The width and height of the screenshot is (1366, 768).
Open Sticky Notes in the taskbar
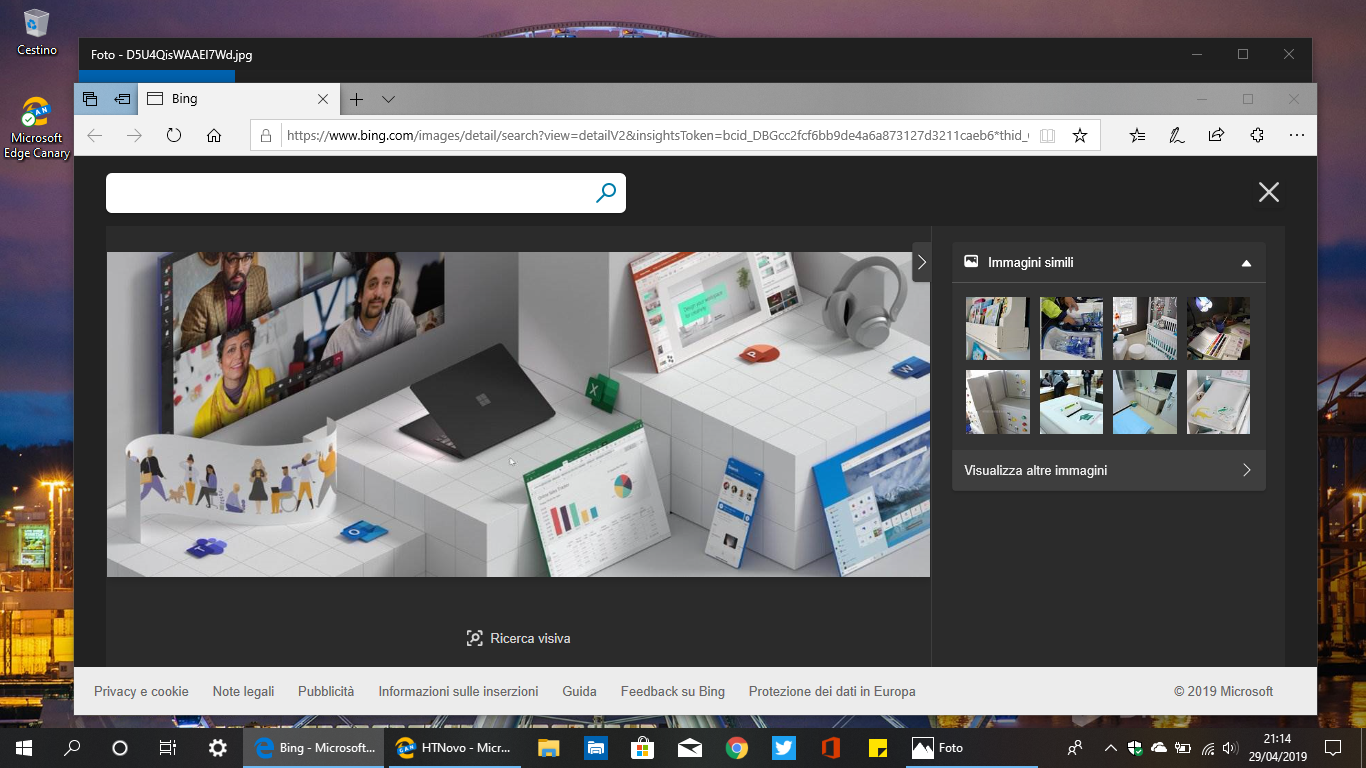coord(878,747)
